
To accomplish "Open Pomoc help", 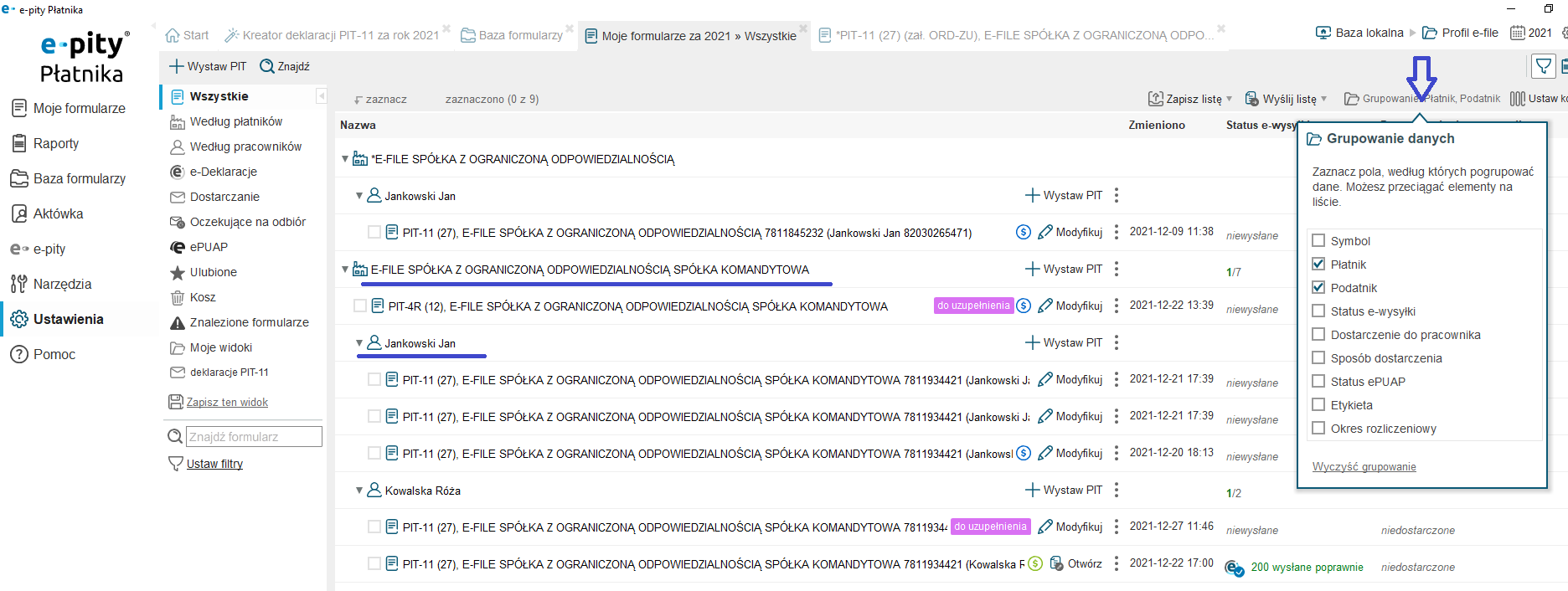I will (44, 354).
